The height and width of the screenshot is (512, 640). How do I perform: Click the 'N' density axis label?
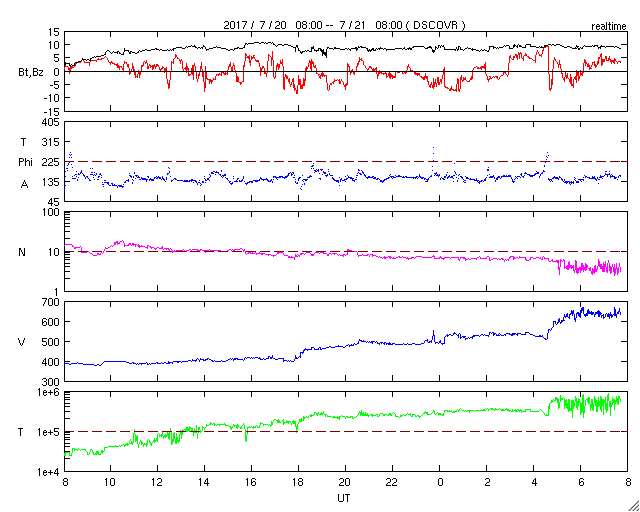point(22,252)
